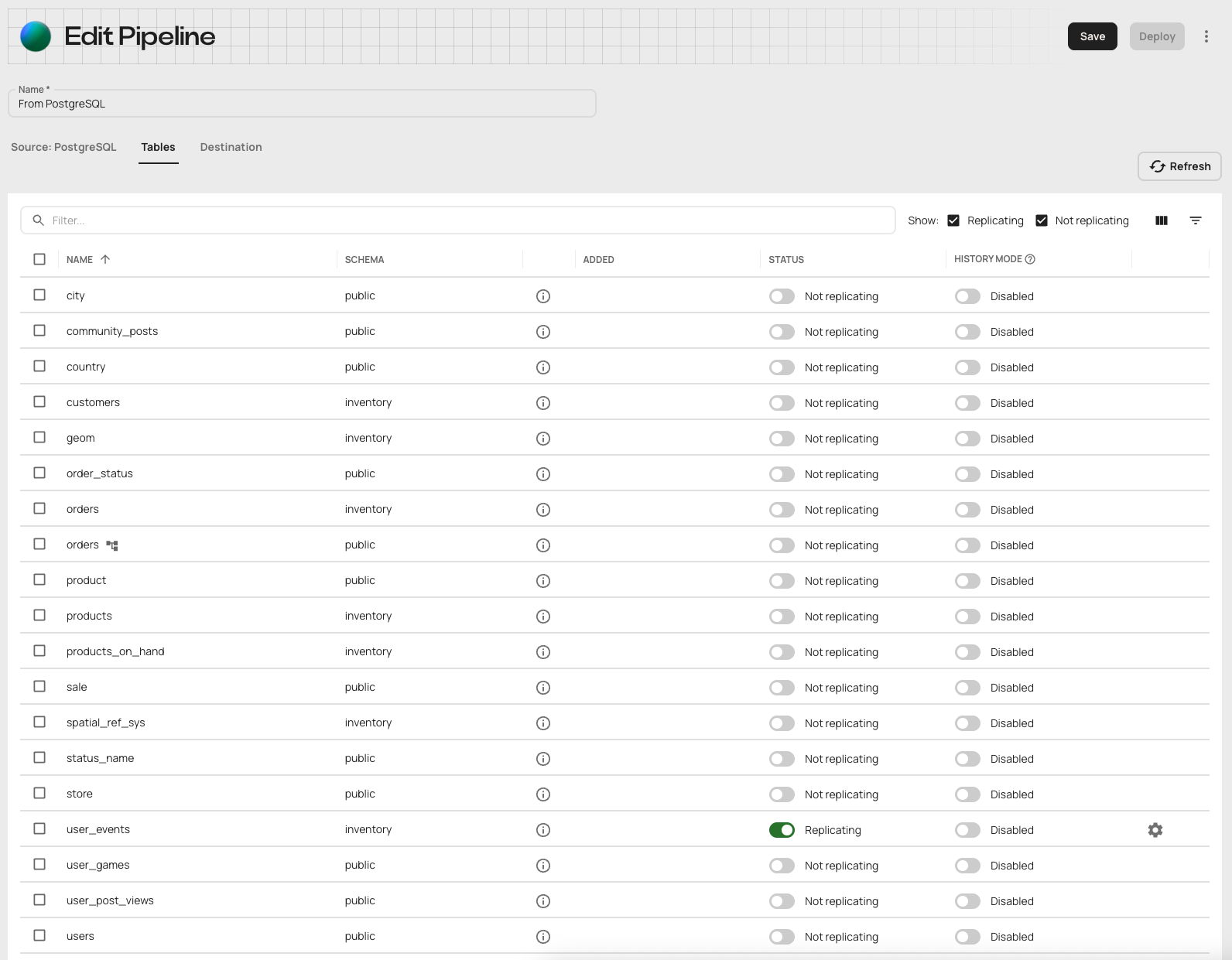Sort by Schema column header

click(x=364, y=260)
